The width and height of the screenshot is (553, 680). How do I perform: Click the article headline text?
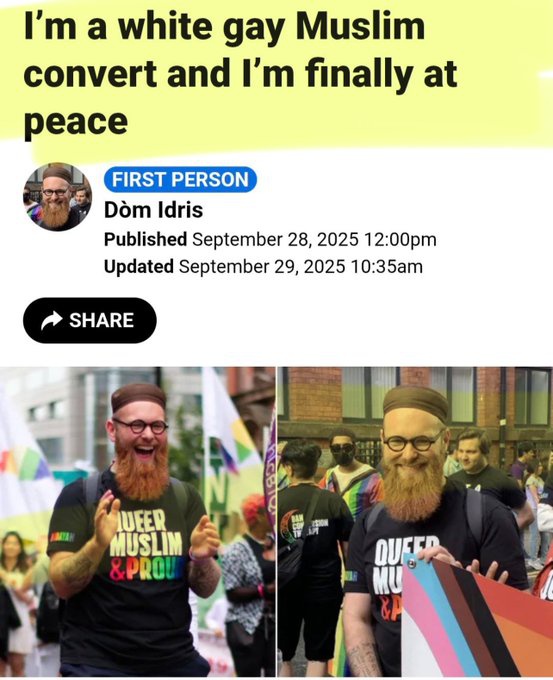pos(241,74)
